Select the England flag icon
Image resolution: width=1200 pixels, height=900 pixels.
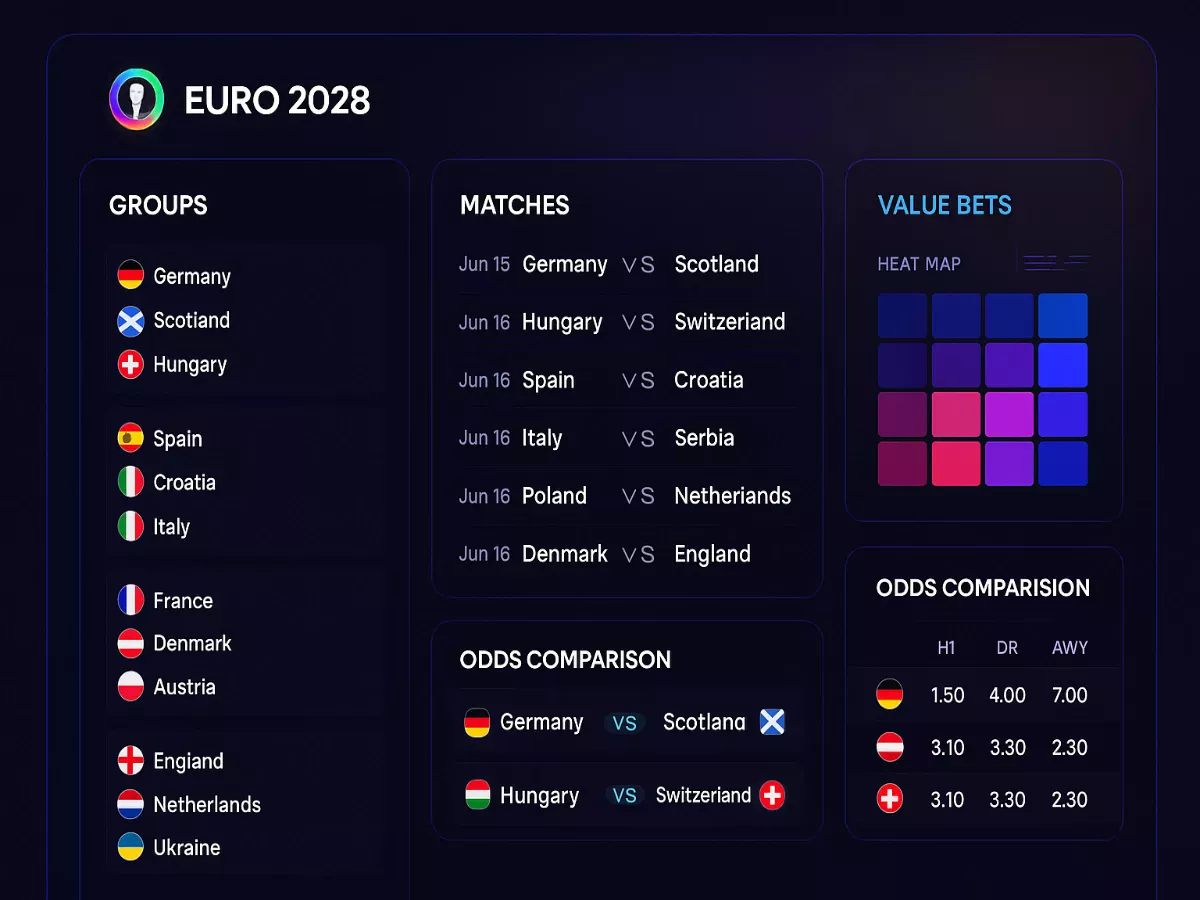click(x=130, y=760)
